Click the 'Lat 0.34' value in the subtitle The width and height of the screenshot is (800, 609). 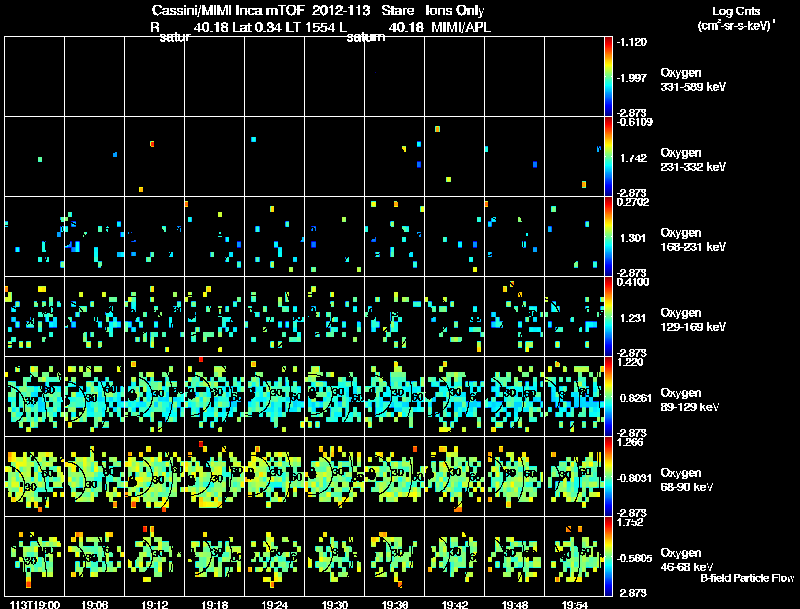[257, 27]
